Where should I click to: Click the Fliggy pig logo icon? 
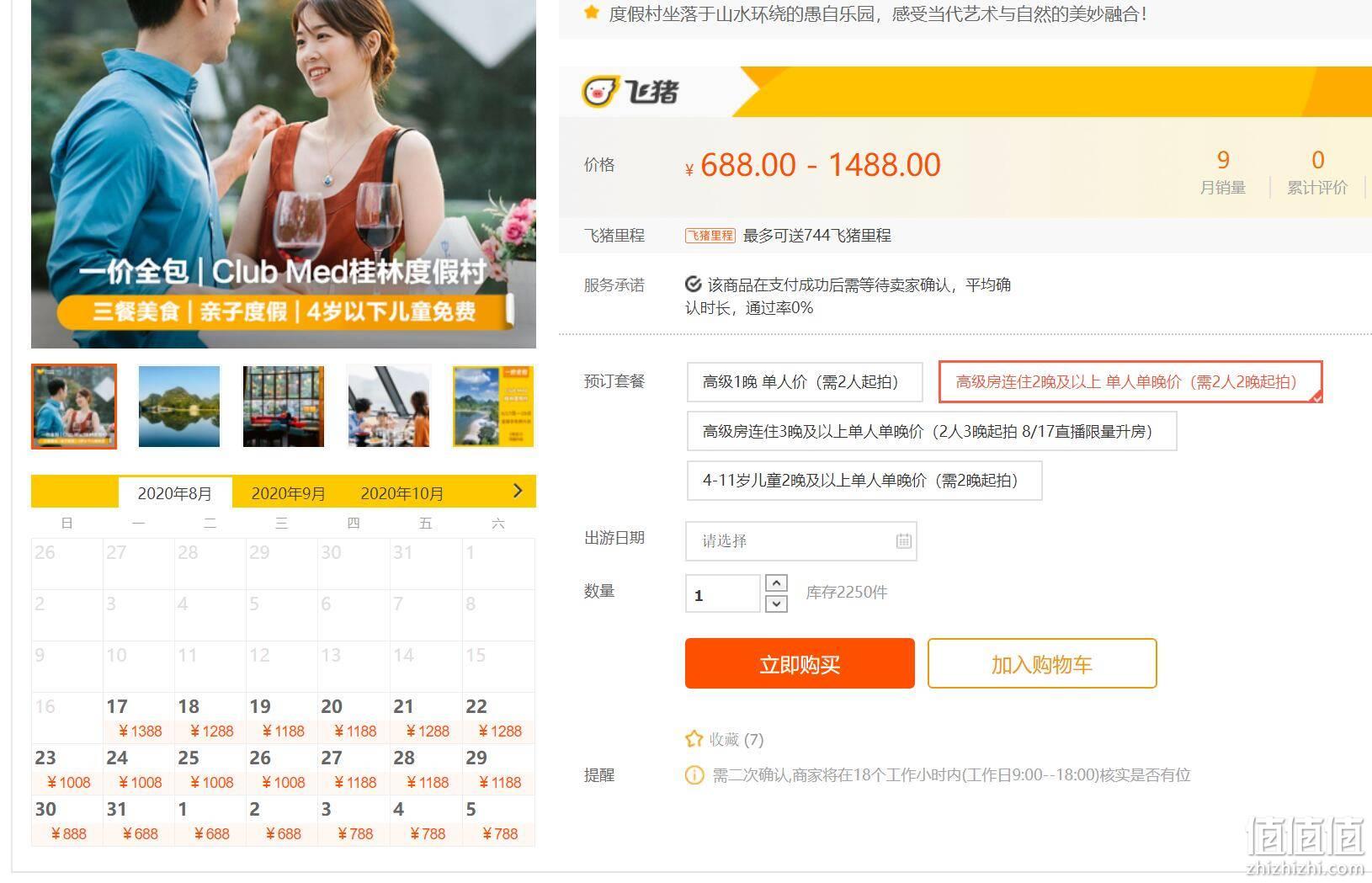599,91
